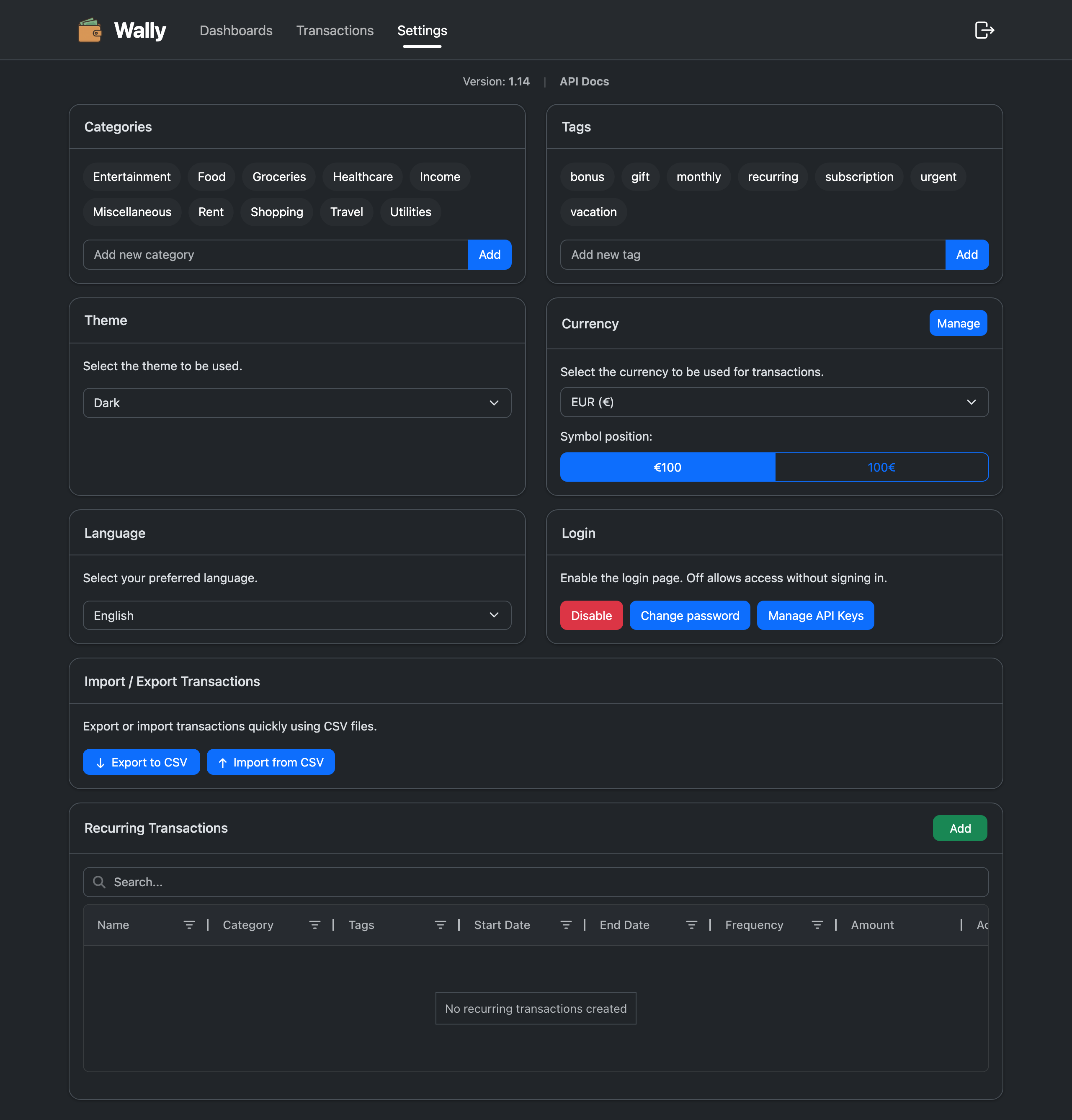This screenshot has height=1120, width=1072.
Task: Focus the recurring transactions Search field
Action: pyautogui.click(x=536, y=882)
